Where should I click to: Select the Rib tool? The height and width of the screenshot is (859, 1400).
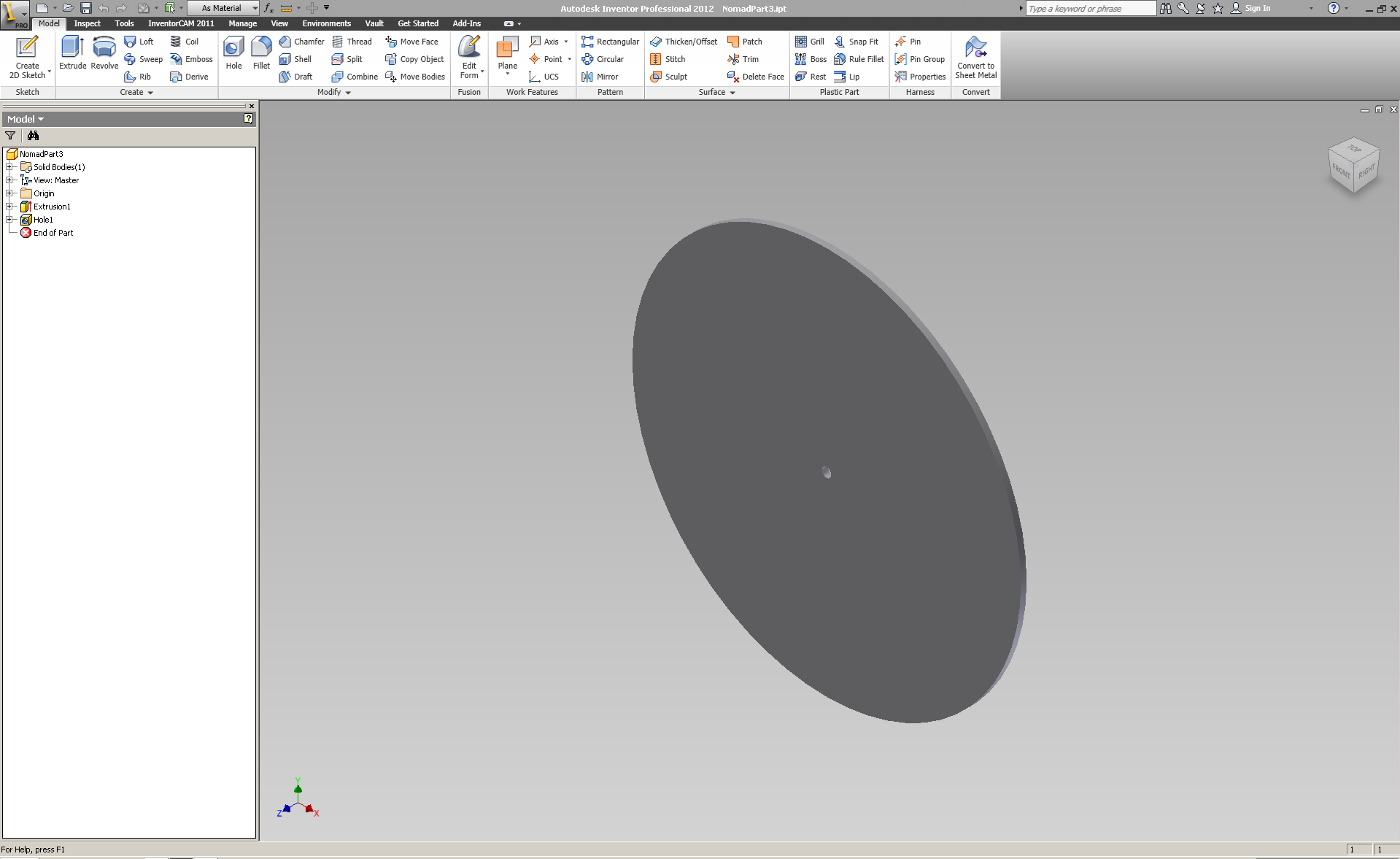click(x=137, y=77)
